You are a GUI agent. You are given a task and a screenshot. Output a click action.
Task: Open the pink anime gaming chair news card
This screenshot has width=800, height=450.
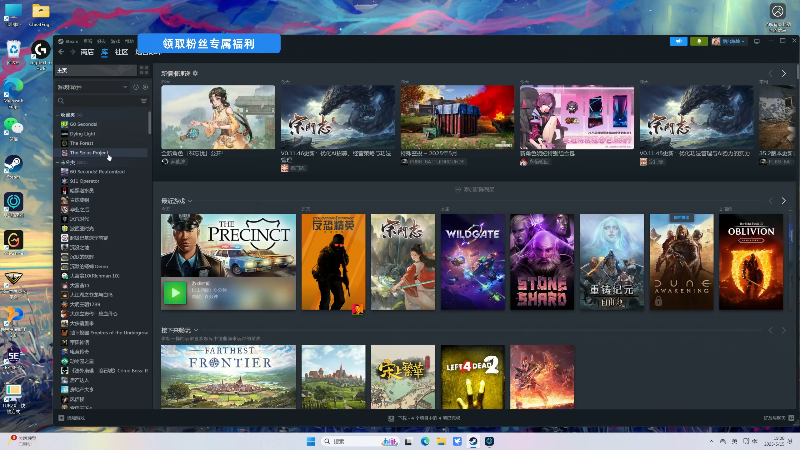pyautogui.click(x=577, y=117)
